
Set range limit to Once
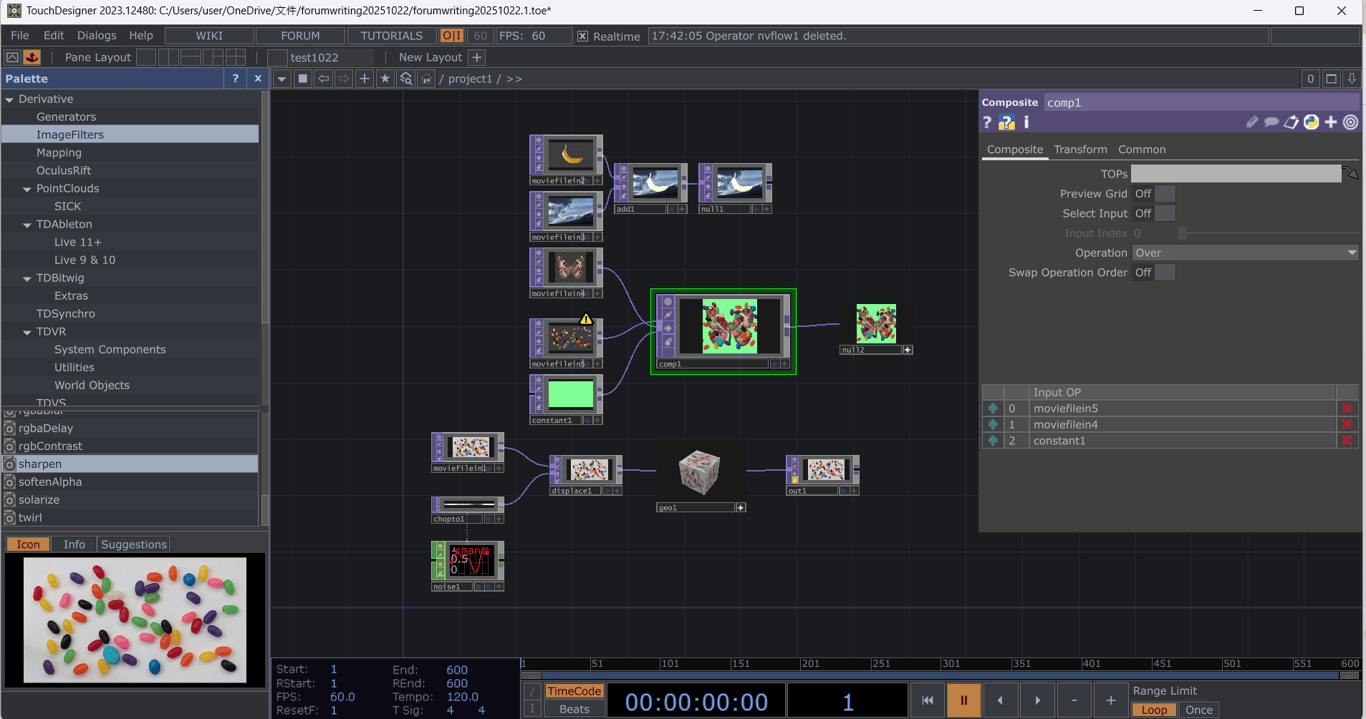pyautogui.click(x=1198, y=709)
